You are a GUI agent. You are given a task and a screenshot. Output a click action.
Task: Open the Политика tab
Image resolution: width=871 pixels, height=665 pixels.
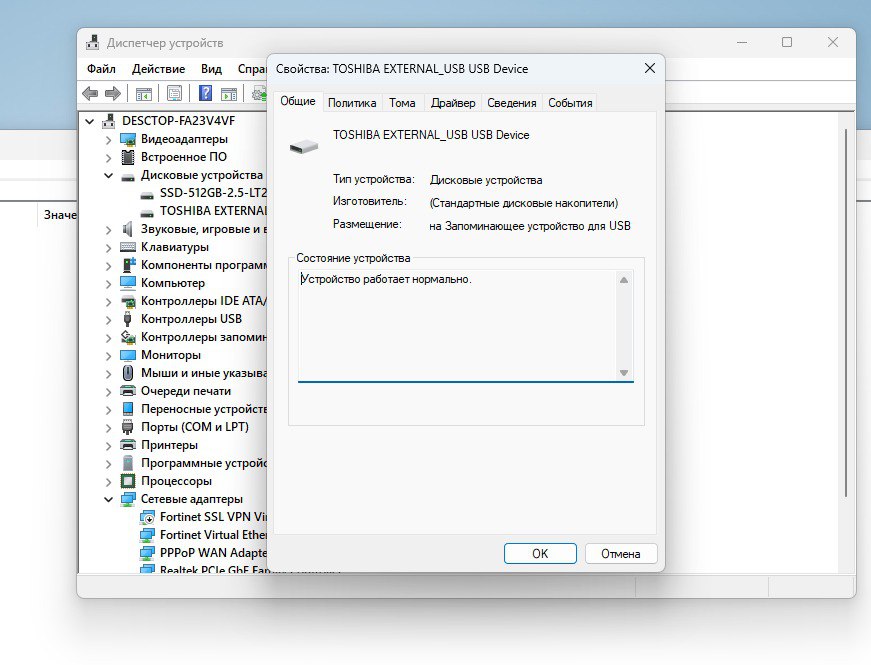click(352, 103)
